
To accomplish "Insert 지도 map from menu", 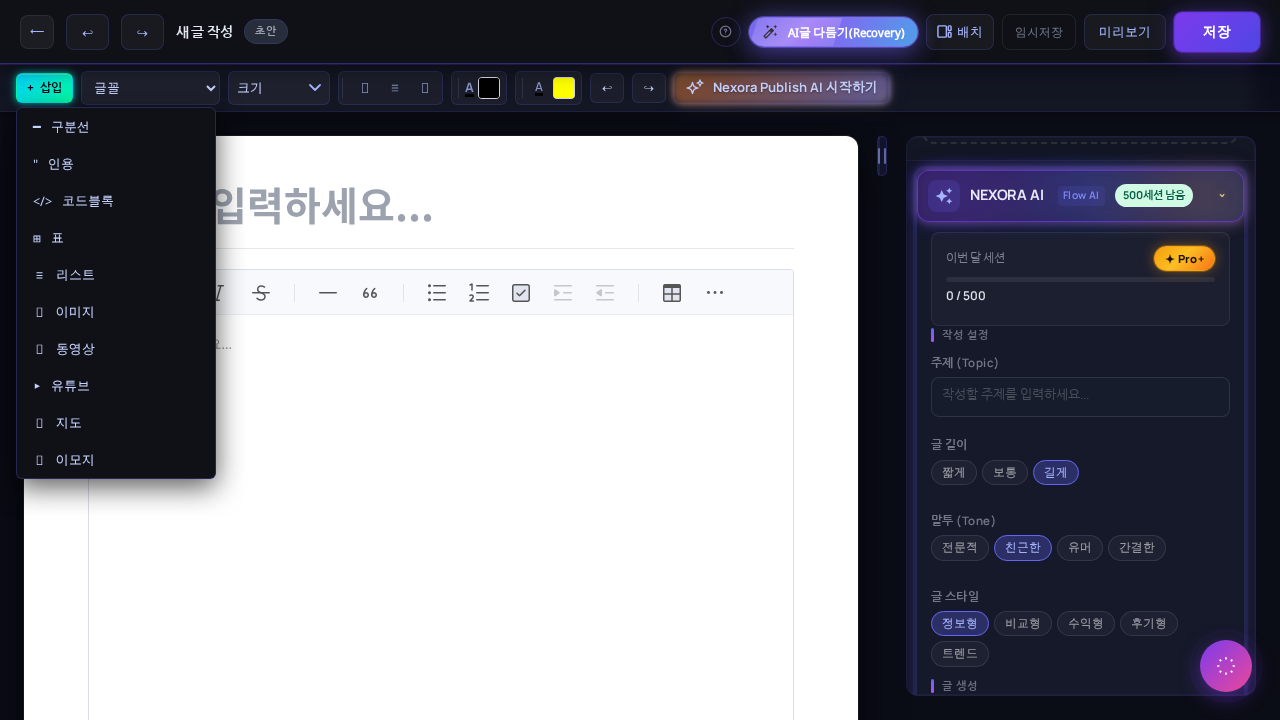I will [x=116, y=423].
